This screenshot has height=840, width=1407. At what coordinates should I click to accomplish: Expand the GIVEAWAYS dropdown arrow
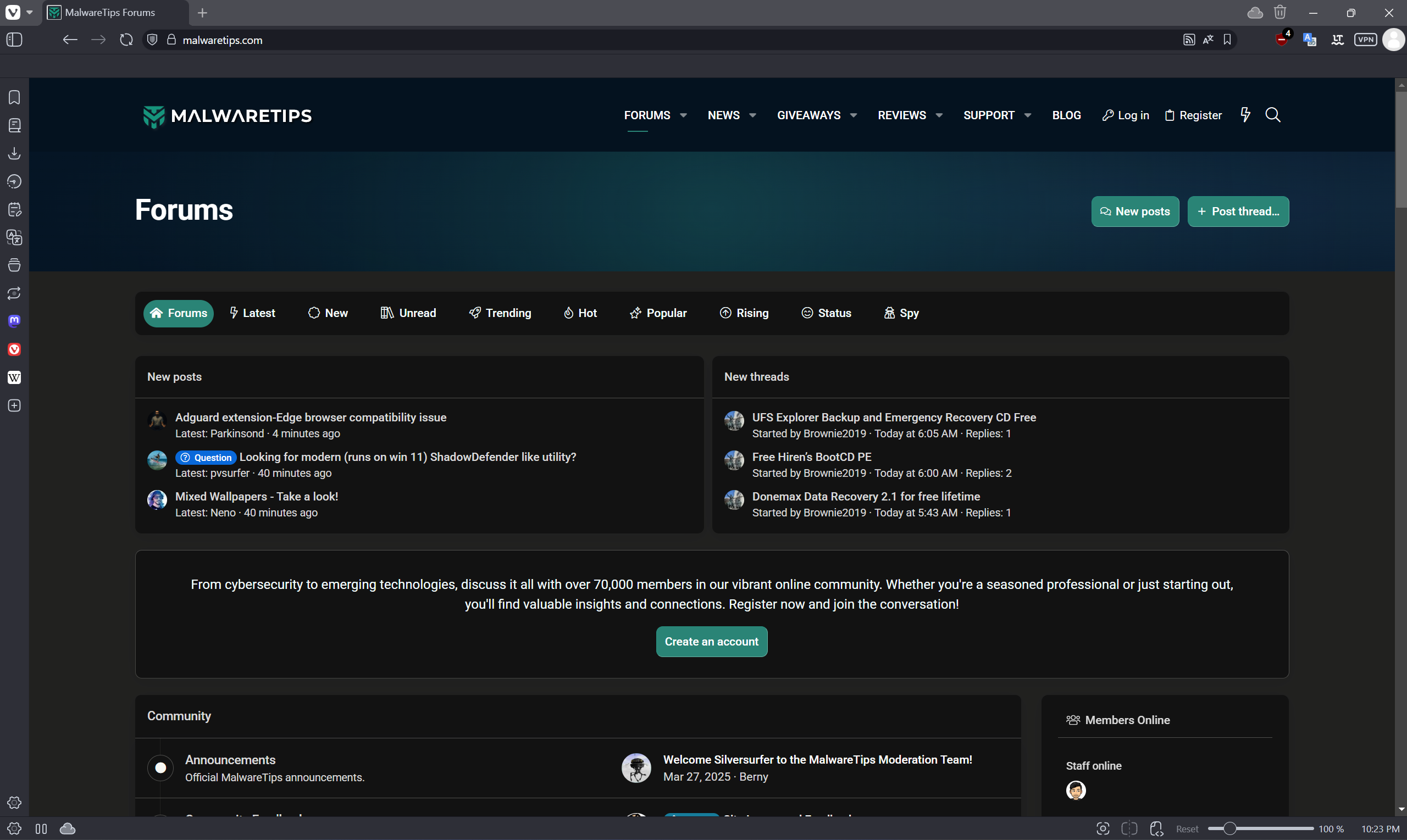click(853, 115)
